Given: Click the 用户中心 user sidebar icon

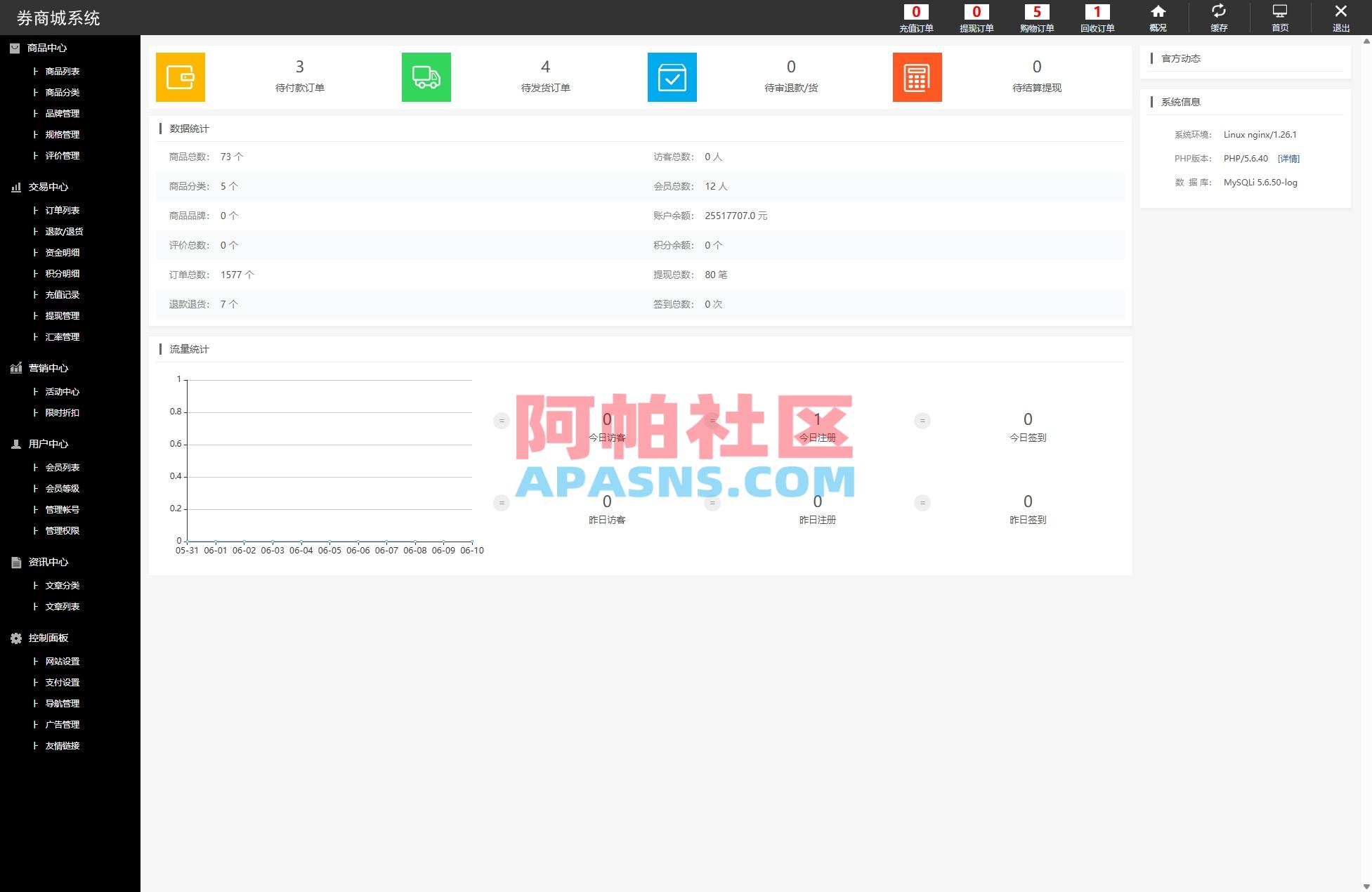Looking at the screenshot, I should (x=15, y=444).
